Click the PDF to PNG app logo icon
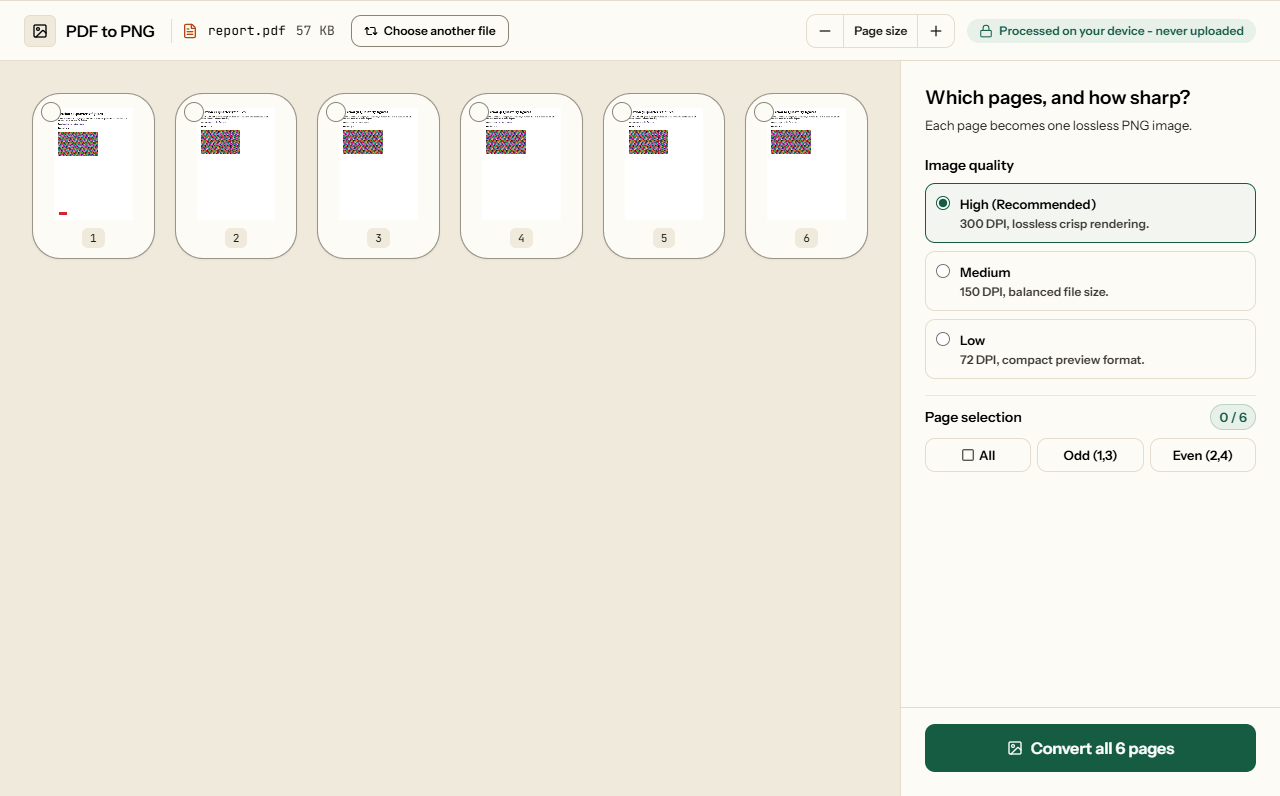Screen dimensions: 1280x796 point(40,31)
